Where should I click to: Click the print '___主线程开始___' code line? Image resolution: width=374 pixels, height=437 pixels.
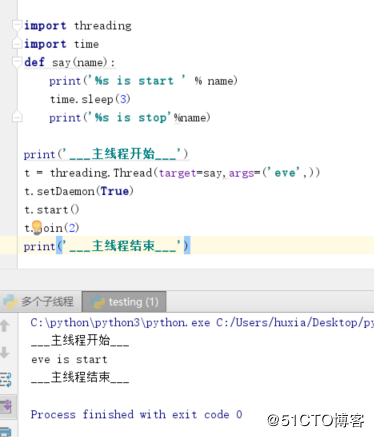106,154
